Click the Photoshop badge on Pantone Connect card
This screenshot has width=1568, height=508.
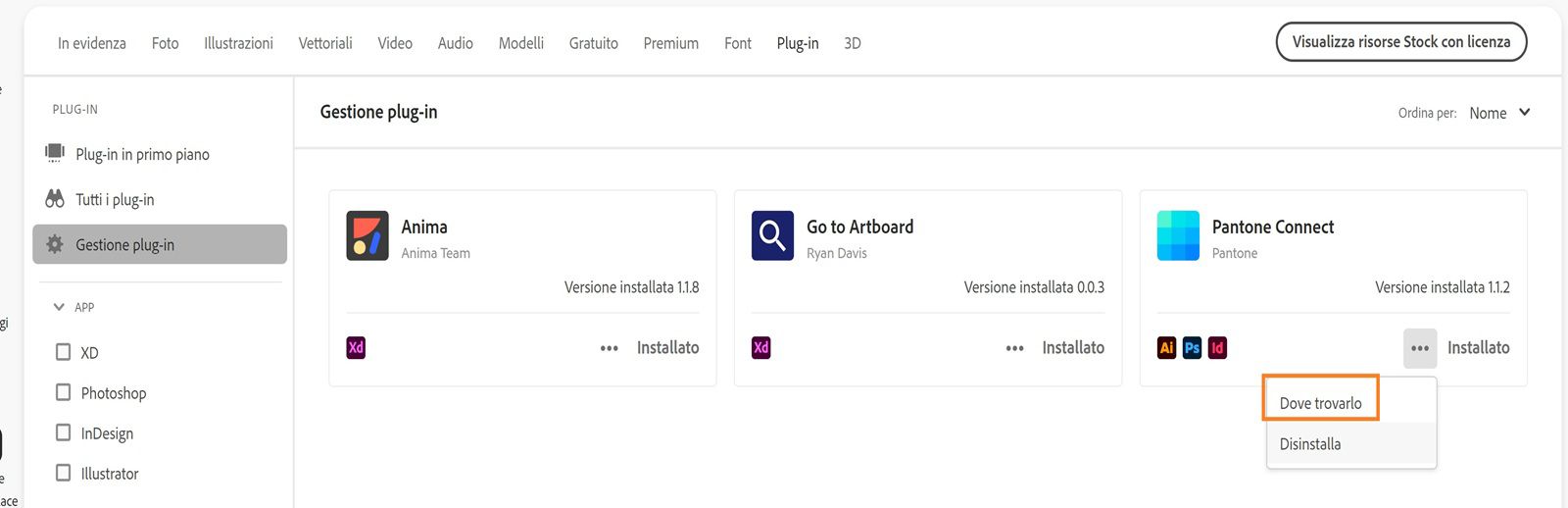[x=1192, y=347]
